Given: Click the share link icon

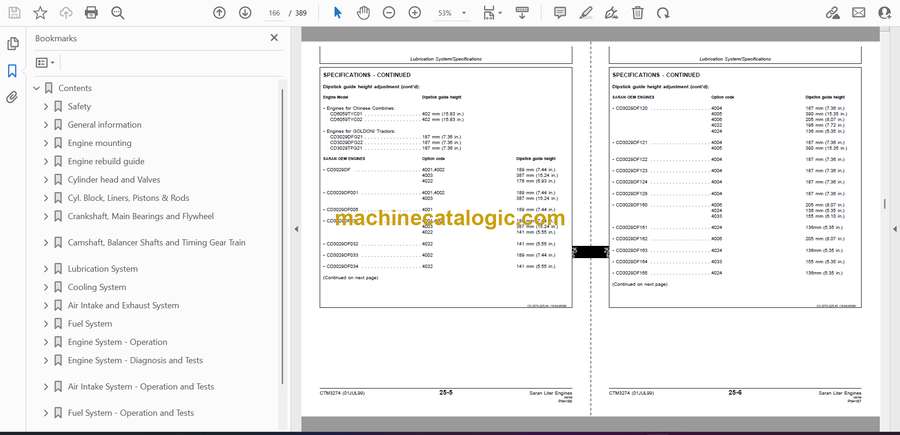Looking at the screenshot, I should 832,13.
